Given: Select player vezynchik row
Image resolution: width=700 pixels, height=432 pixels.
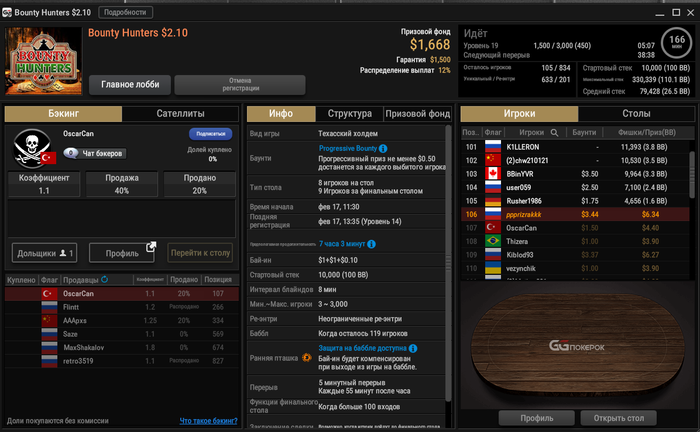Looking at the screenshot, I should click(x=575, y=268).
